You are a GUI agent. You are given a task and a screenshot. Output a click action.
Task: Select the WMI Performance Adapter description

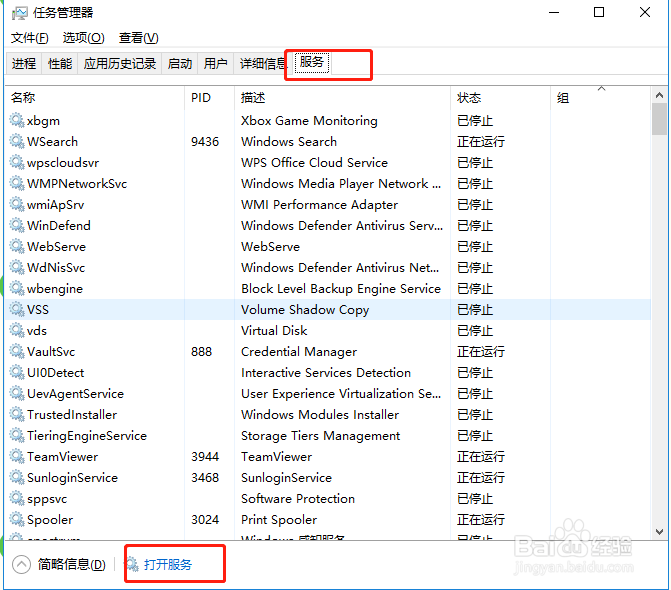tap(320, 205)
